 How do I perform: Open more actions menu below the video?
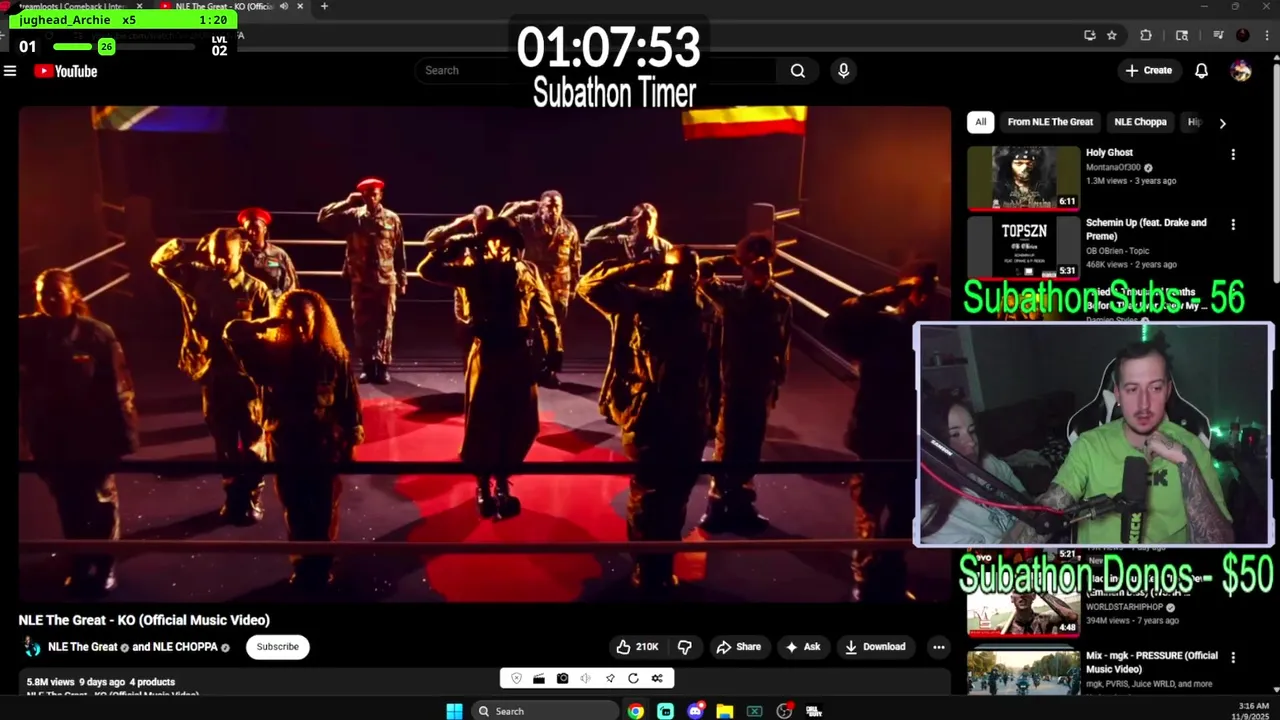point(938,647)
